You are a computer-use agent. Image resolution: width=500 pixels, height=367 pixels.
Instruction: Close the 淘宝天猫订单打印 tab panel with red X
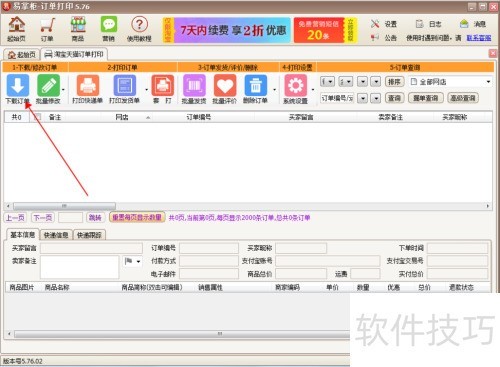coord(493,53)
